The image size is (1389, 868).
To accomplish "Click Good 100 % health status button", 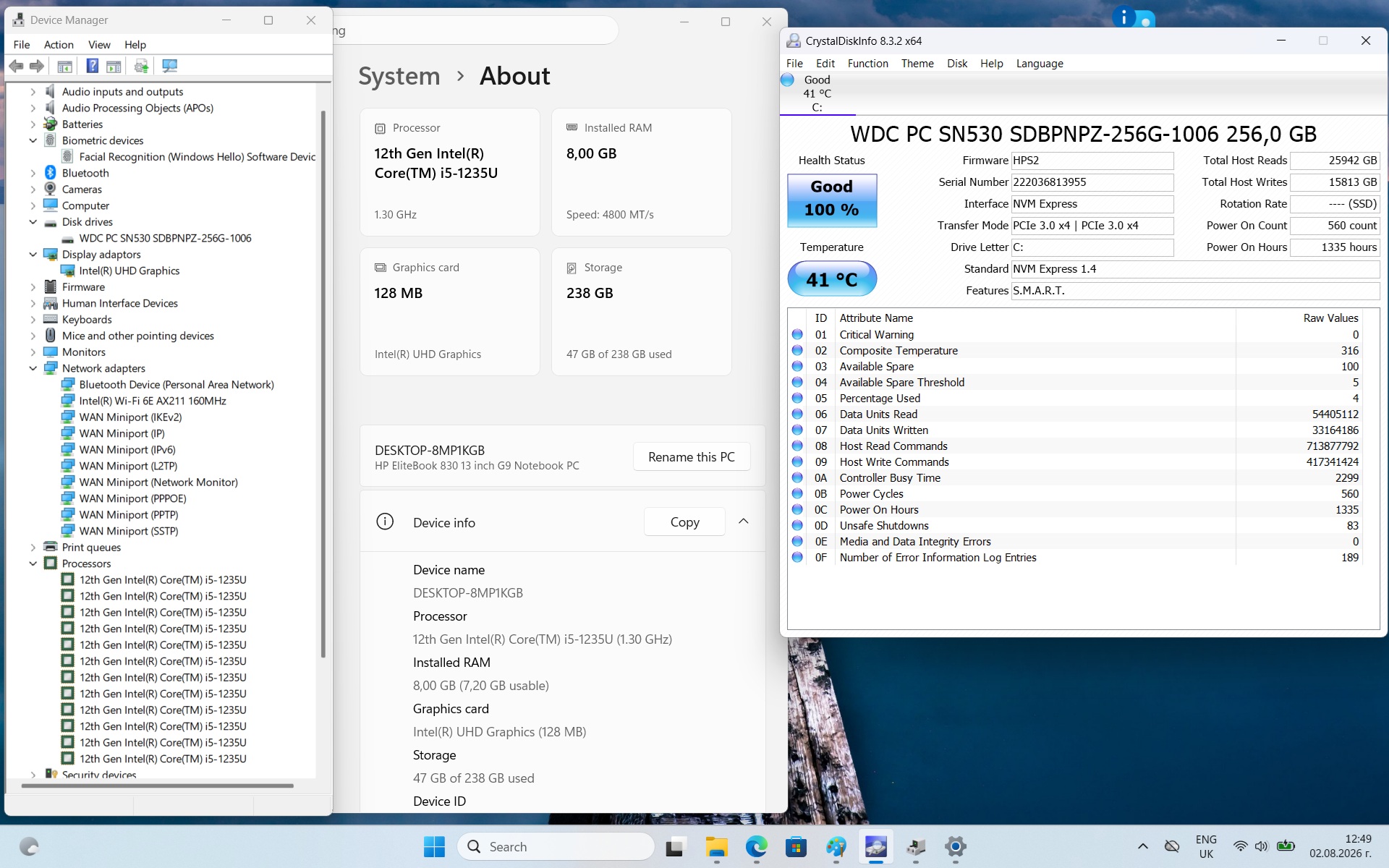I will click(x=832, y=200).
